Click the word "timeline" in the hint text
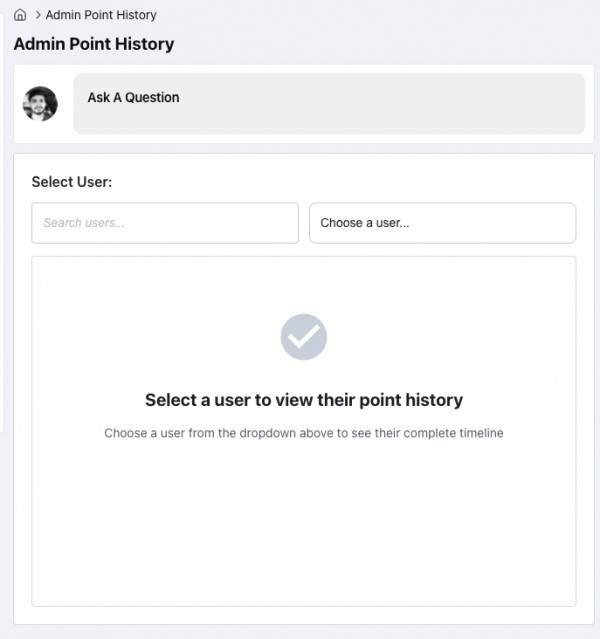 (x=479, y=434)
